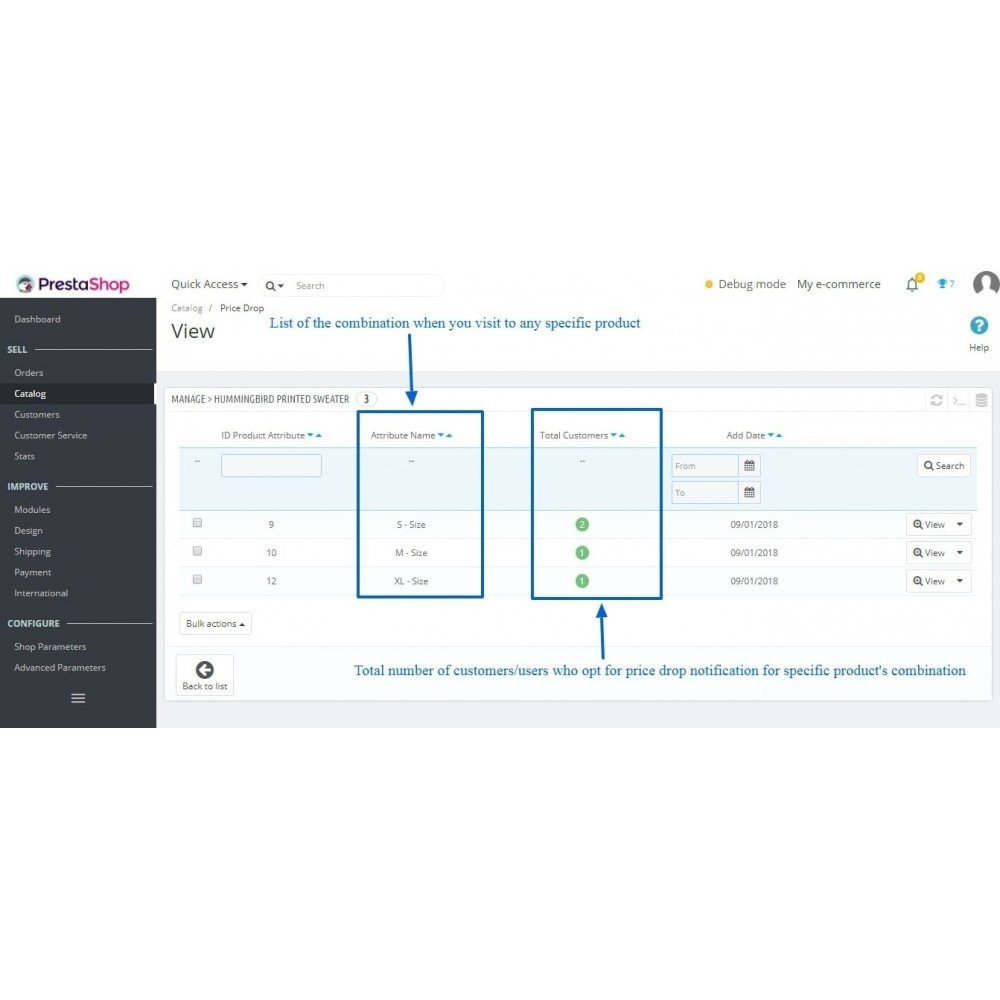The image size is (1000, 1000).
Task: Open Advanced Parameters in the sidebar
Action: tap(60, 668)
